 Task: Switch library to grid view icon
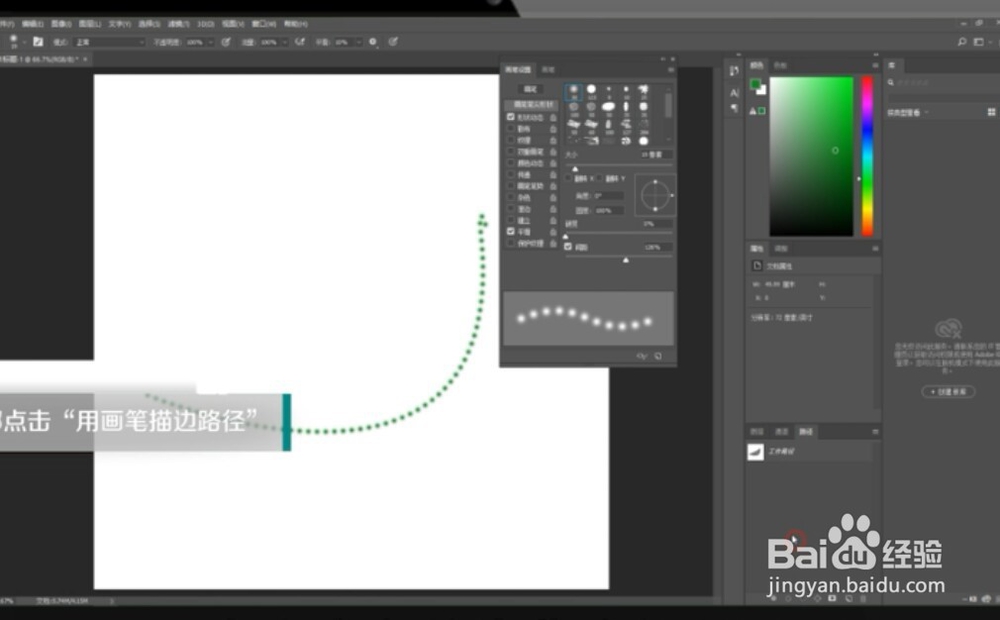[991, 112]
